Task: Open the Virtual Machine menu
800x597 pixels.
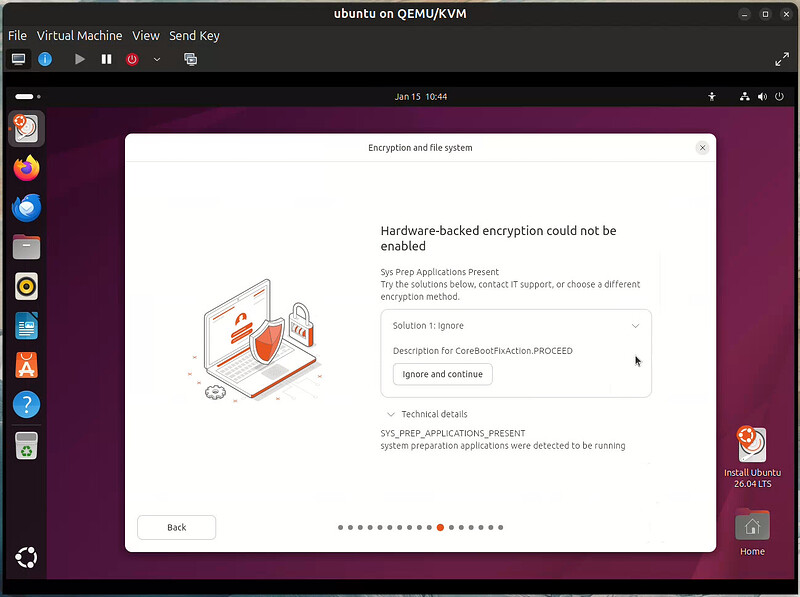Action: [79, 35]
